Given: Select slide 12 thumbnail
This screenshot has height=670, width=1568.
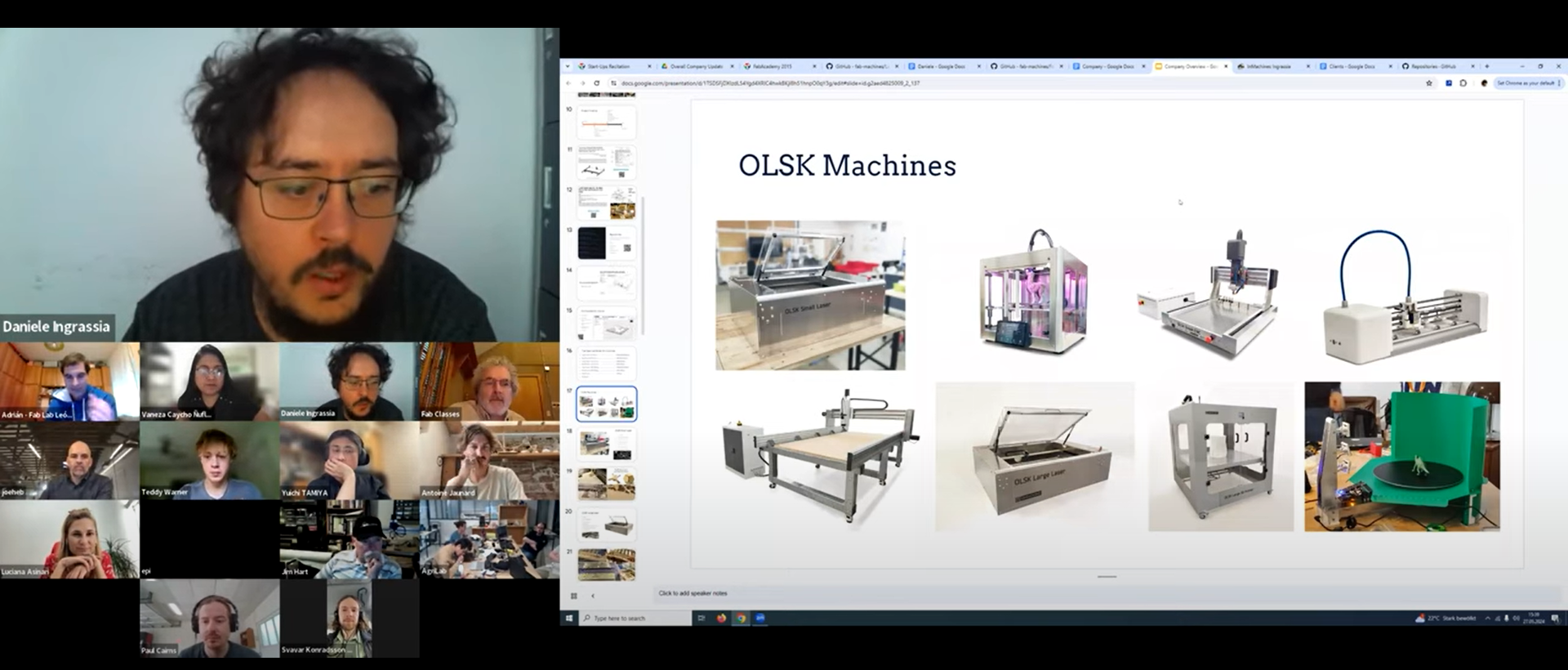Looking at the screenshot, I should click(x=606, y=203).
